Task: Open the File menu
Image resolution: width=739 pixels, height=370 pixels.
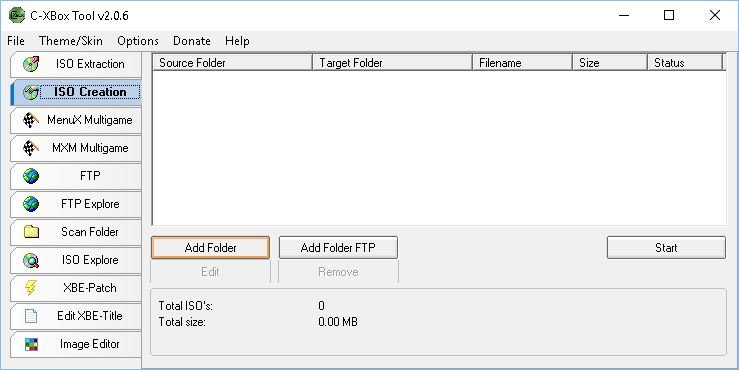Action: [16, 41]
